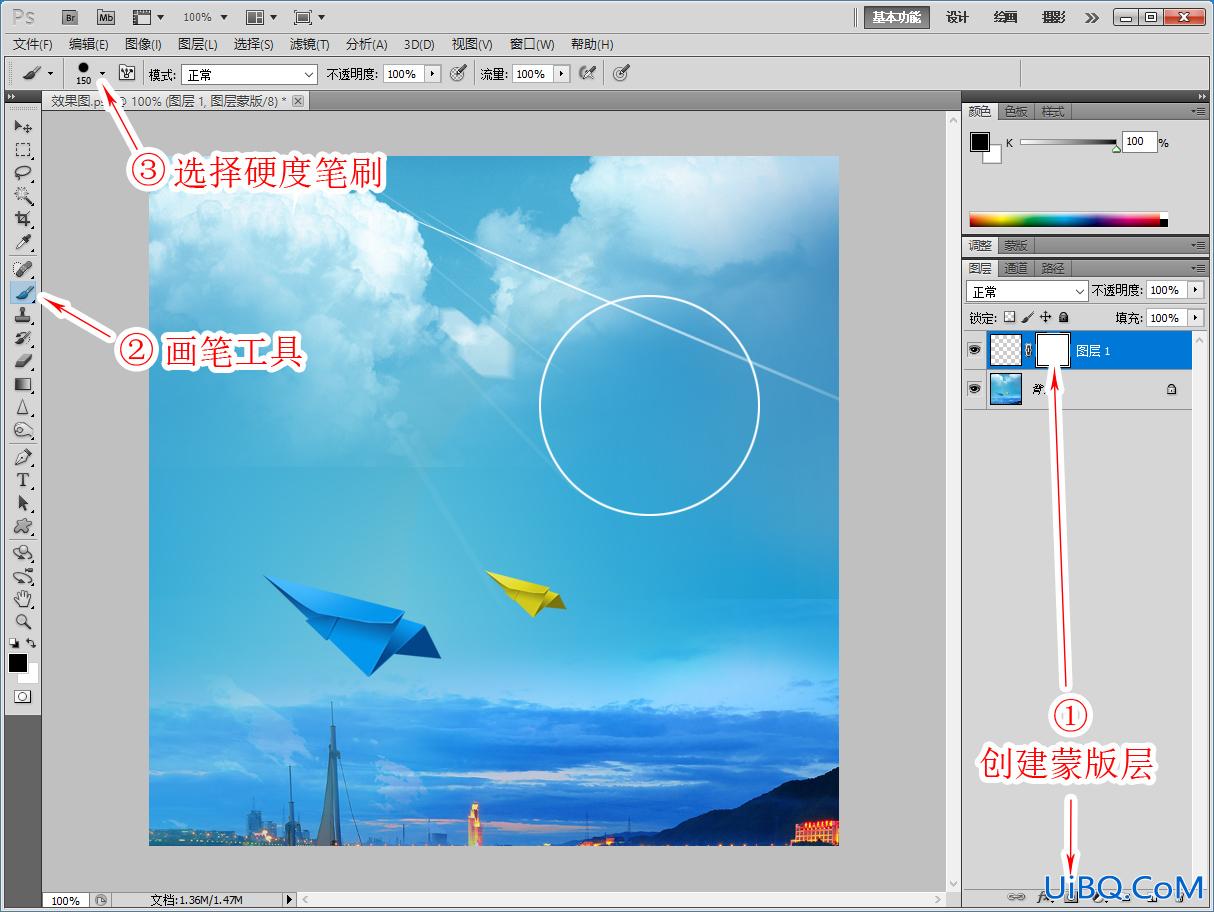Switch to the 路径 tab
Screen dimensions: 1214x912
(1053, 268)
